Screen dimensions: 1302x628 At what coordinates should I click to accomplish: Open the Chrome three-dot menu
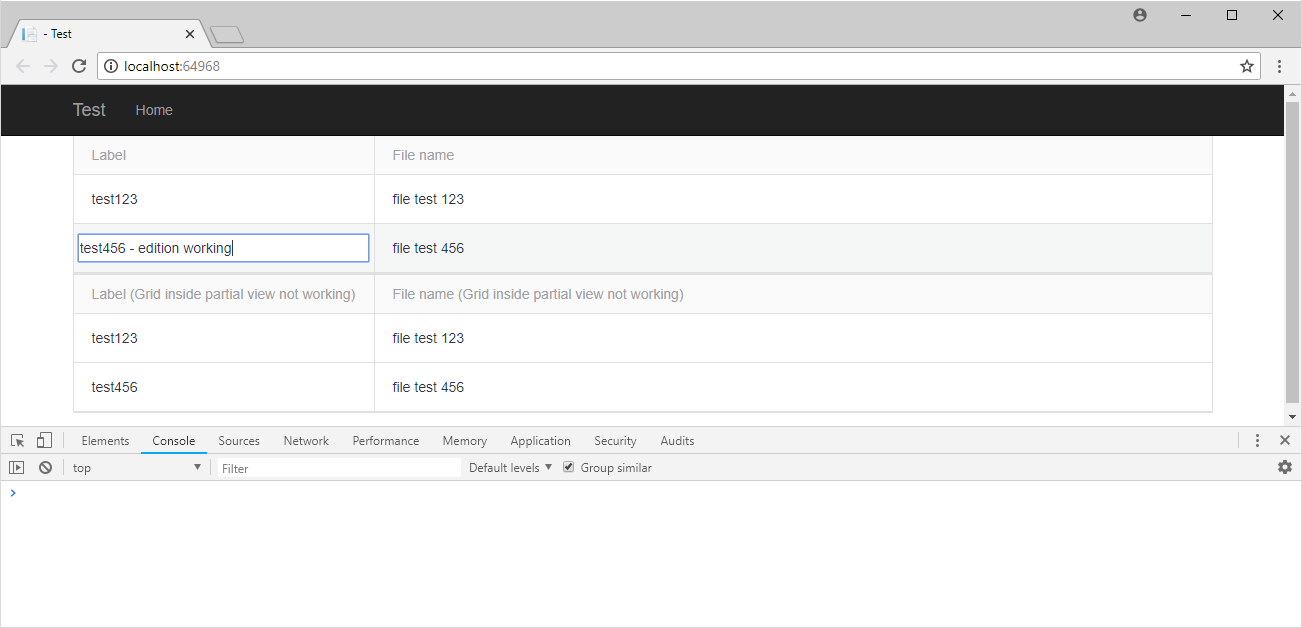[1280, 67]
